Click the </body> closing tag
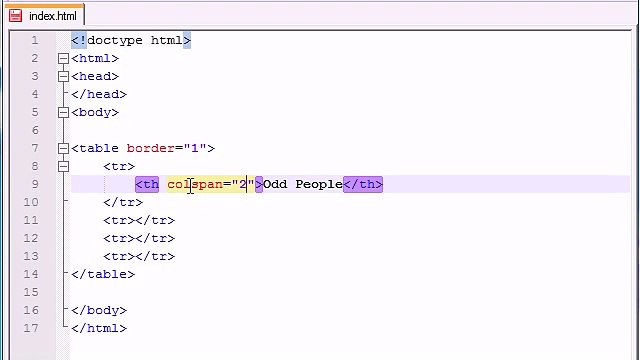Screen dimensions: 640x360 pos(99,310)
